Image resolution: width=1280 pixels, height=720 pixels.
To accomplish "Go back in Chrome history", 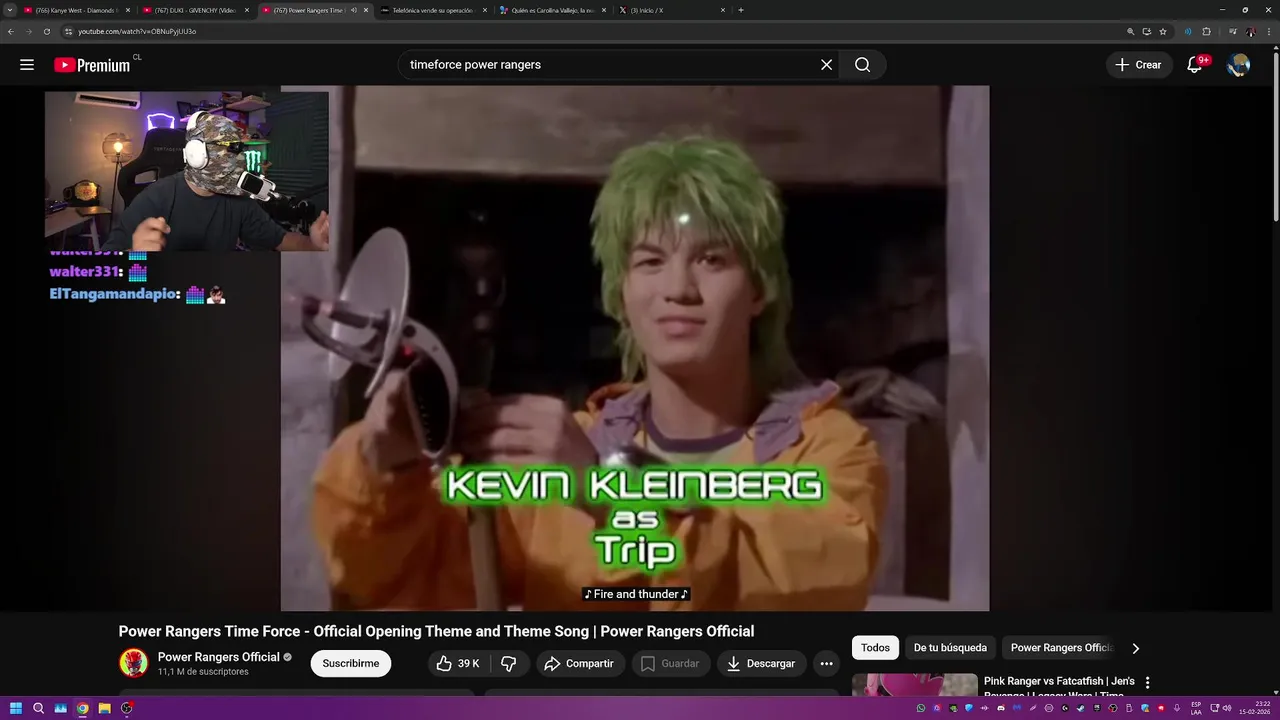I will pyautogui.click(x=11, y=31).
